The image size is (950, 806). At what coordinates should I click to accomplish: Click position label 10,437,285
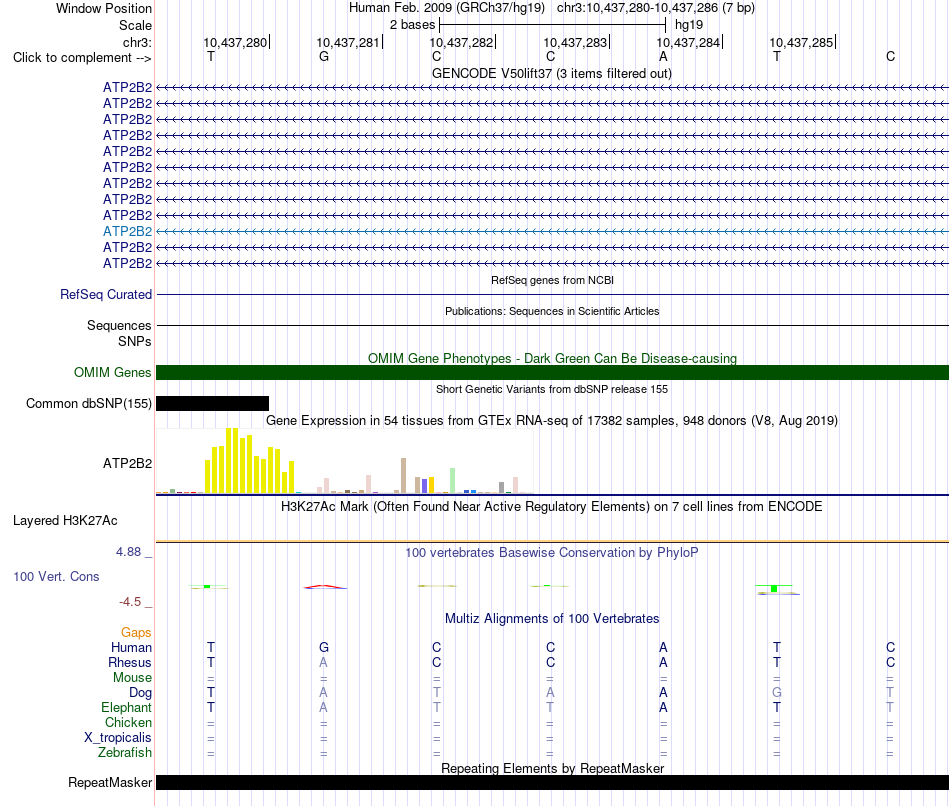pyautogui.click(x=801, y=42)
